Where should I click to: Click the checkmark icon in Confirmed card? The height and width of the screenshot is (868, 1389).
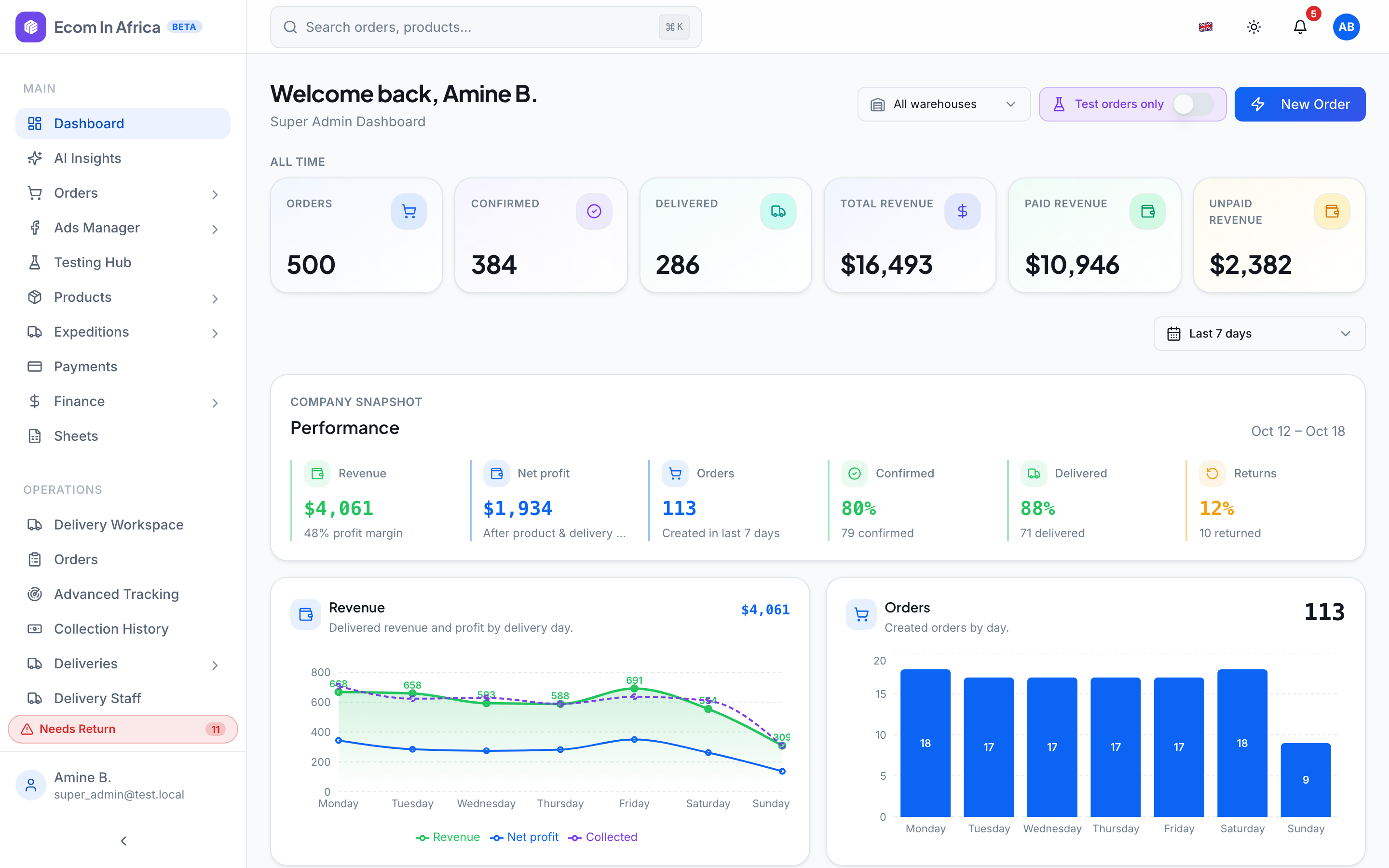[594, 211]
